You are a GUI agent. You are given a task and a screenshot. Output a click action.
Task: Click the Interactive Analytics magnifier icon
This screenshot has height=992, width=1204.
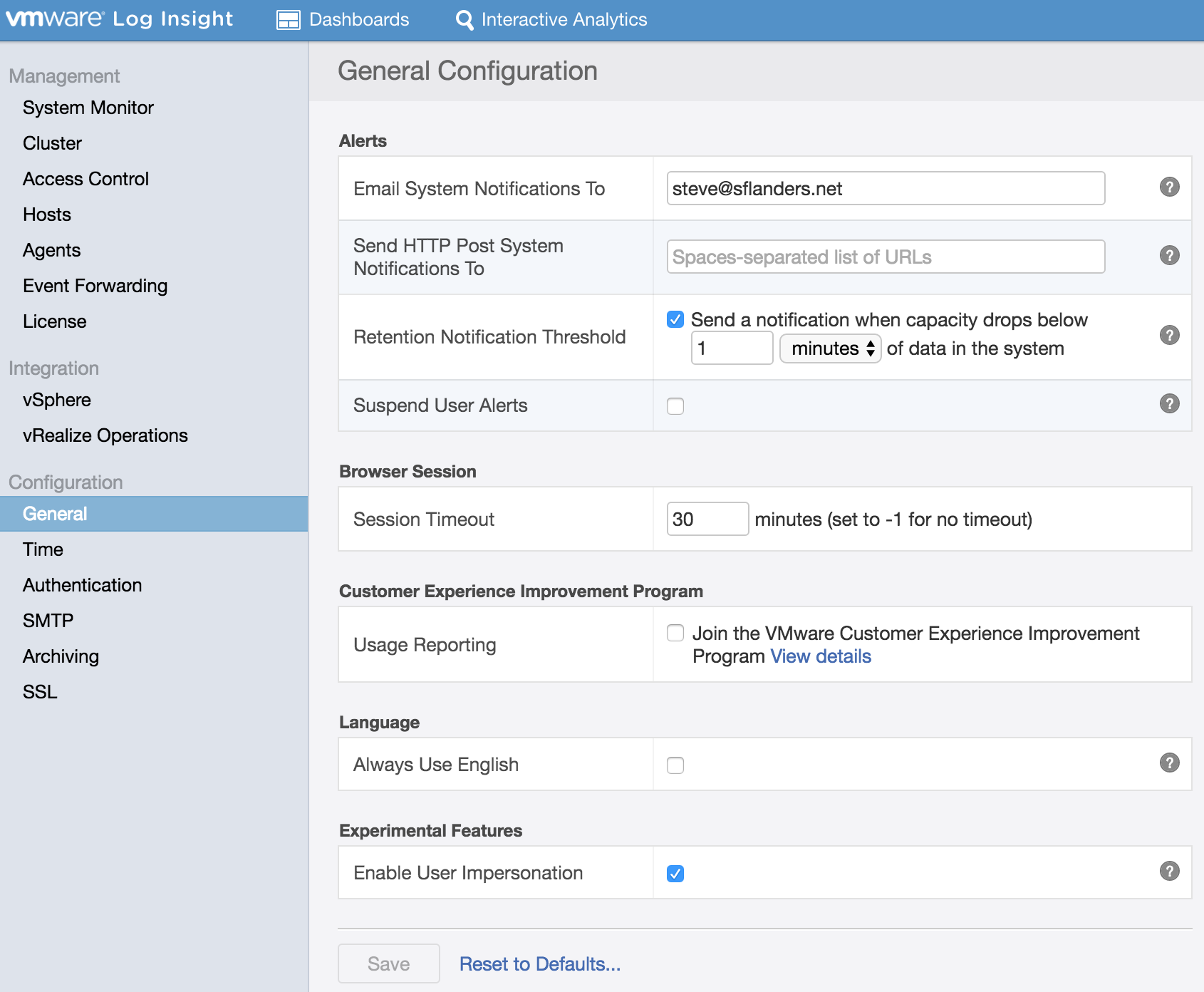coord(465,20)
